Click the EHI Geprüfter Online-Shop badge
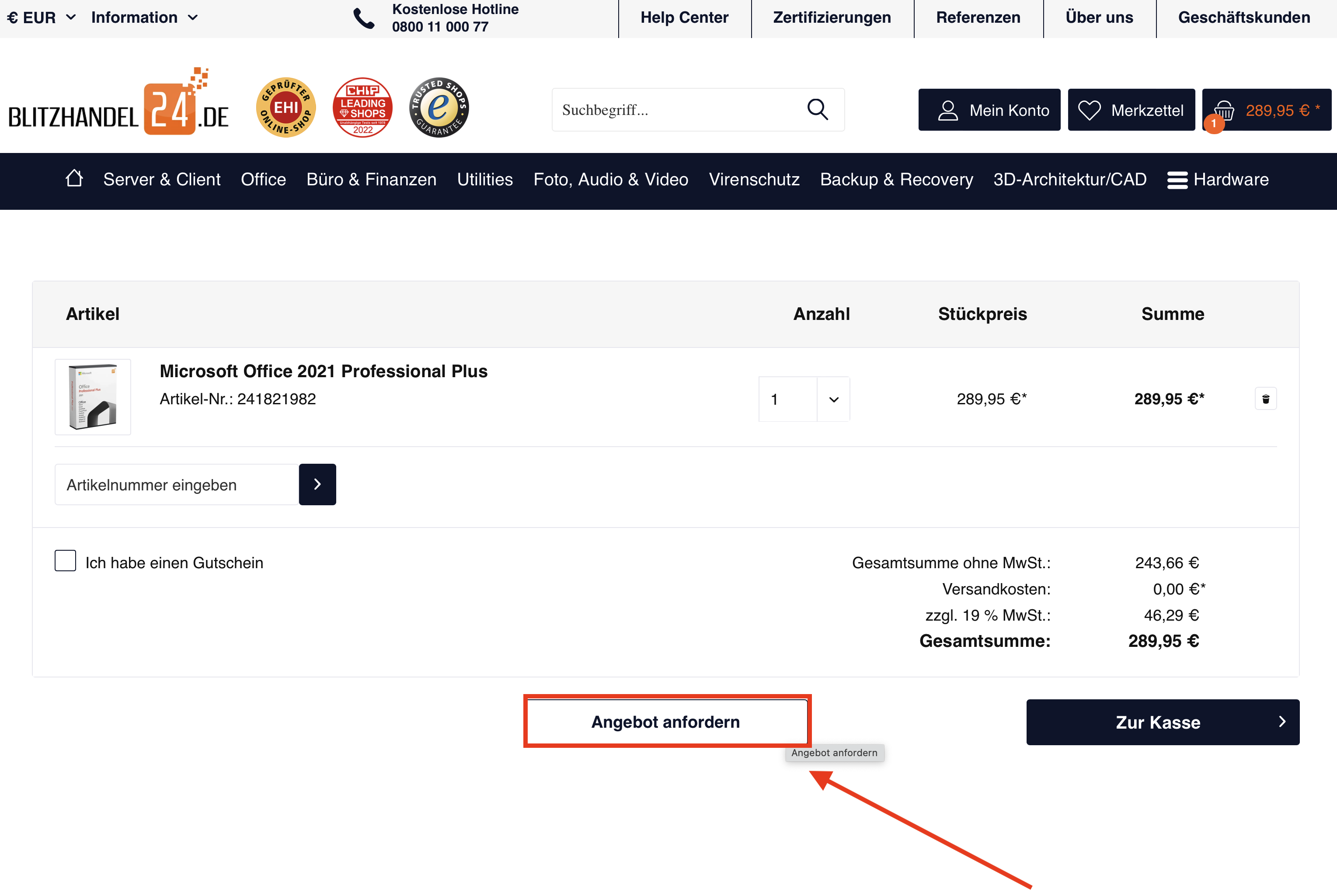Viewport: 1337px width, 896px height. (286, 108)
